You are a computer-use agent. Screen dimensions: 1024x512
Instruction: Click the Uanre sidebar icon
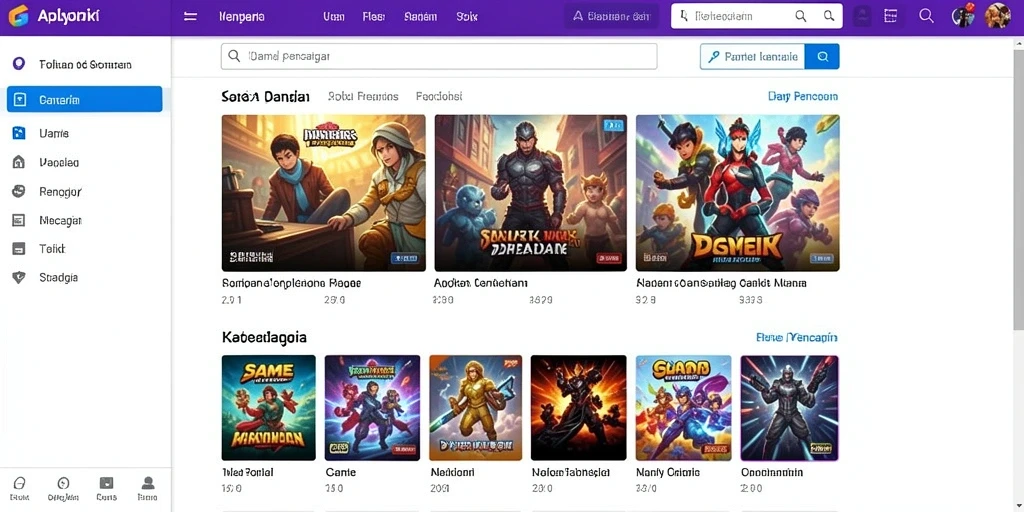[19, 133]
